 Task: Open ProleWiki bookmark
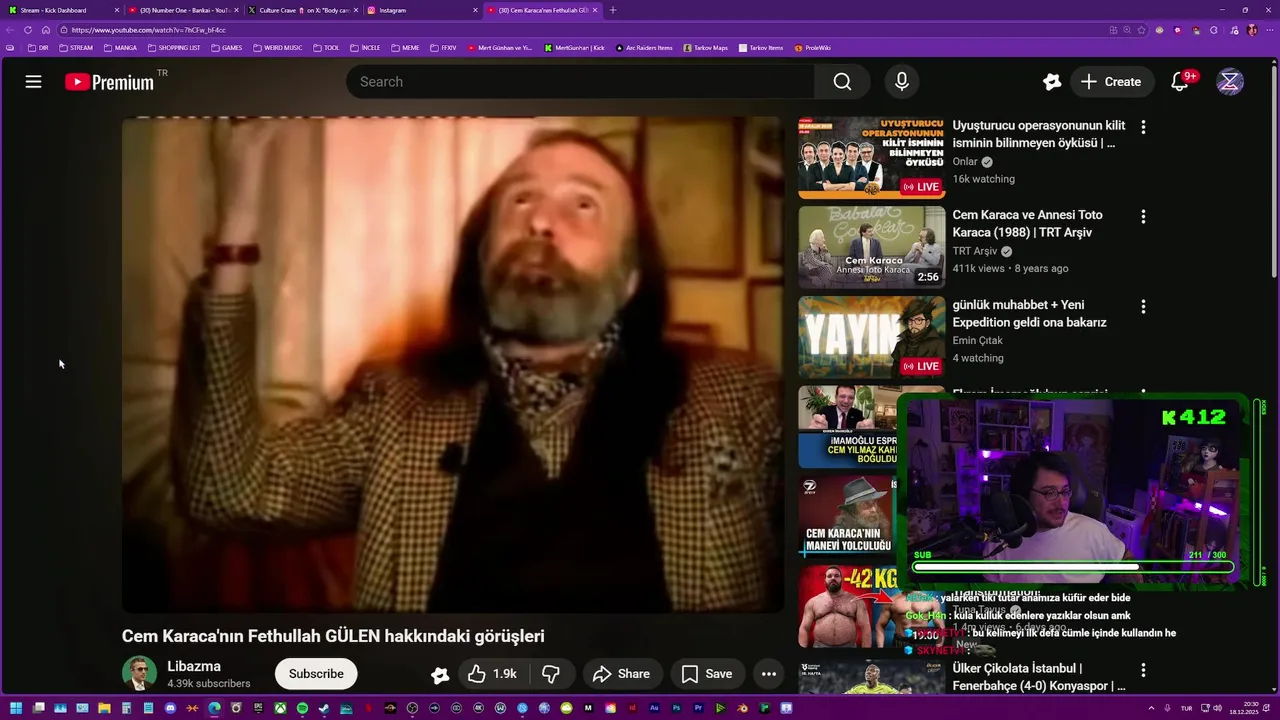point(813,47)
